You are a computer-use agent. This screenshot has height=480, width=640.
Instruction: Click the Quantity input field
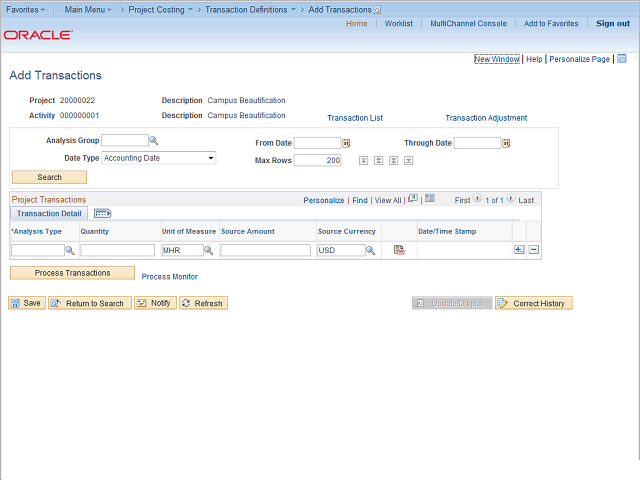click(x=118, y=250)
